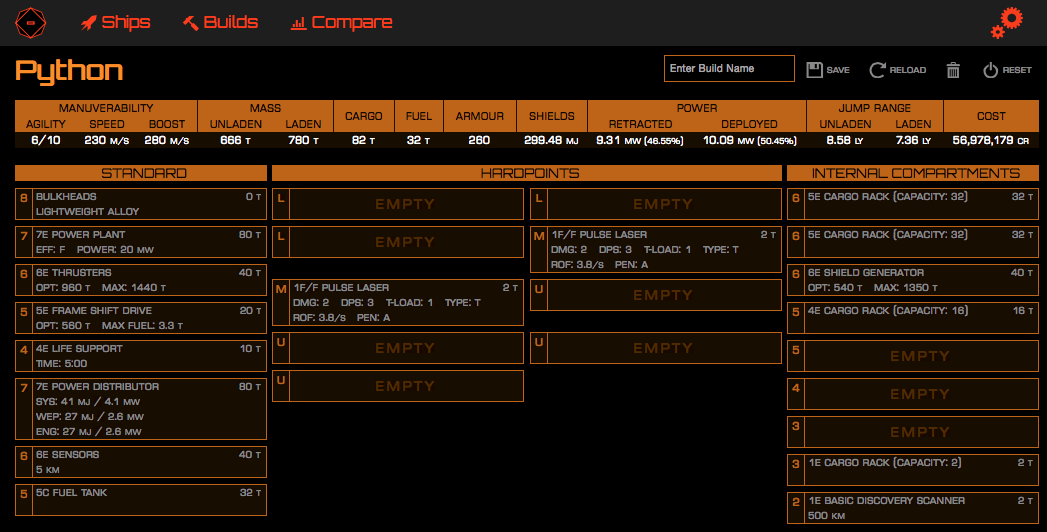The image size is (1047, 532).
Task: Click the deployed power 10.09 MW value
Action: point(750,140)
